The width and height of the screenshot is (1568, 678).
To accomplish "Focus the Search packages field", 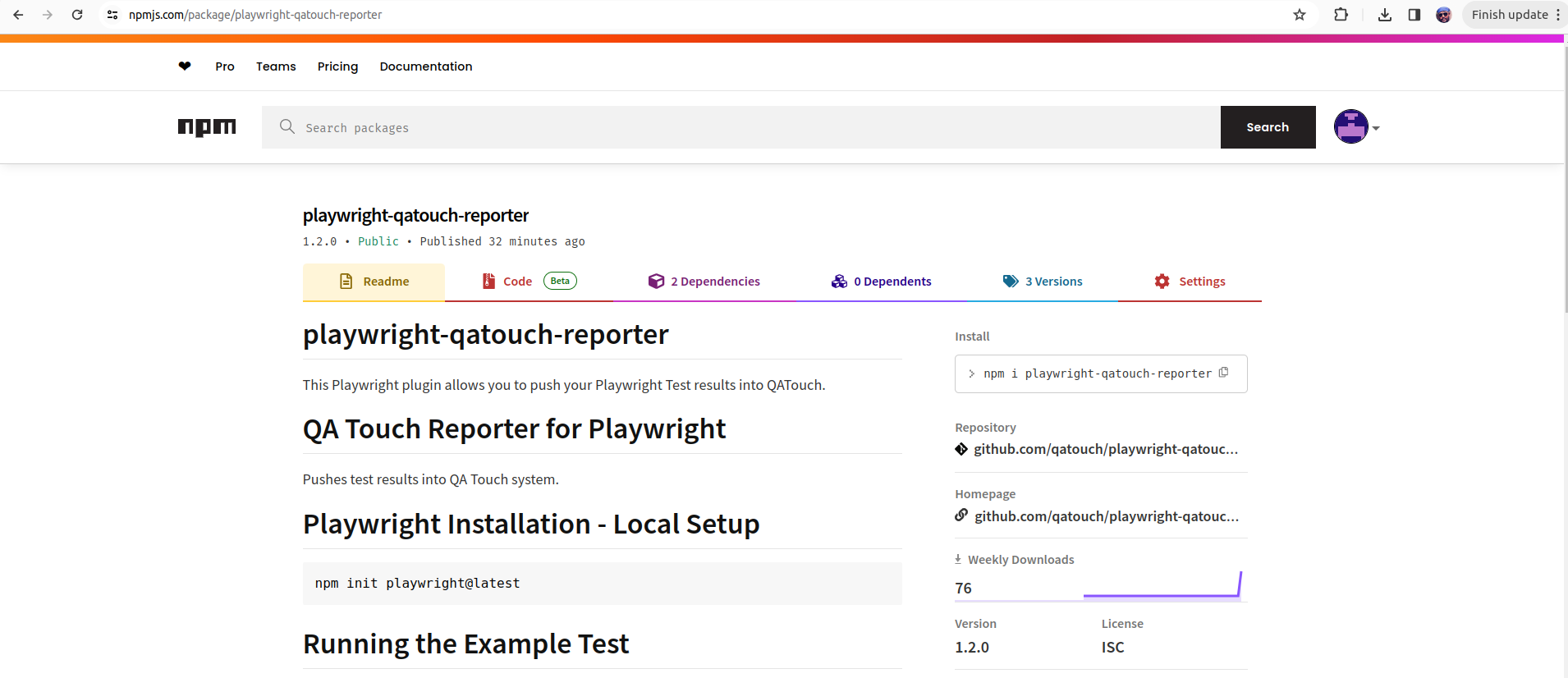I will pos(741,127).
